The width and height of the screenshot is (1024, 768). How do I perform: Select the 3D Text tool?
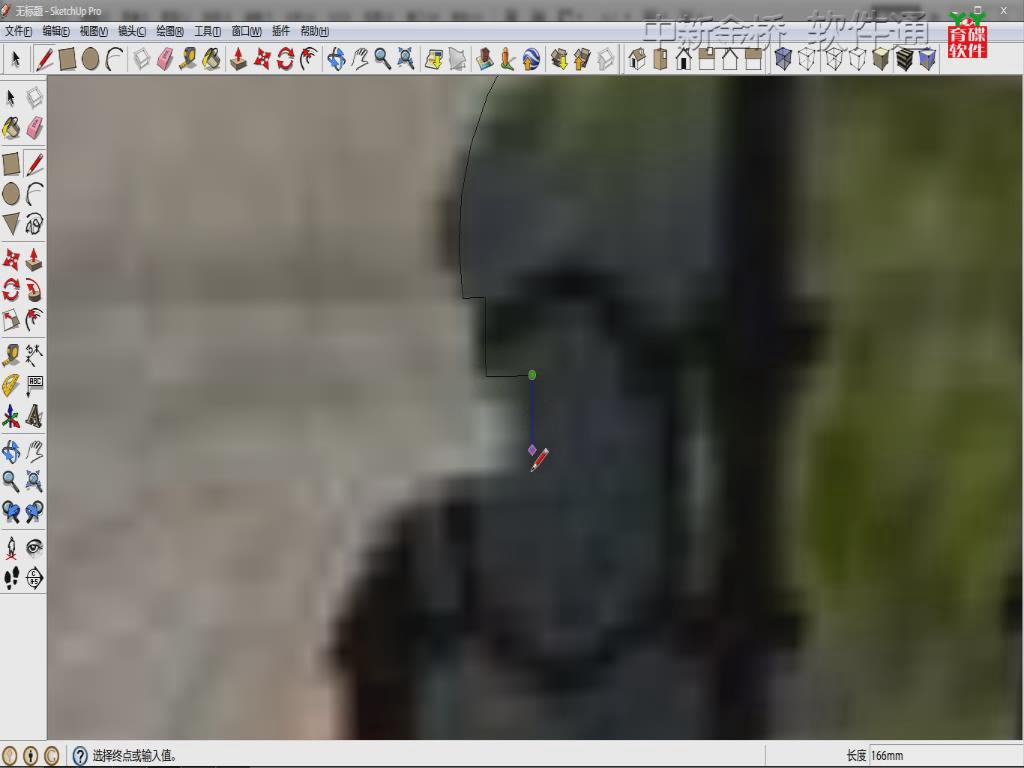coord(35,416)
